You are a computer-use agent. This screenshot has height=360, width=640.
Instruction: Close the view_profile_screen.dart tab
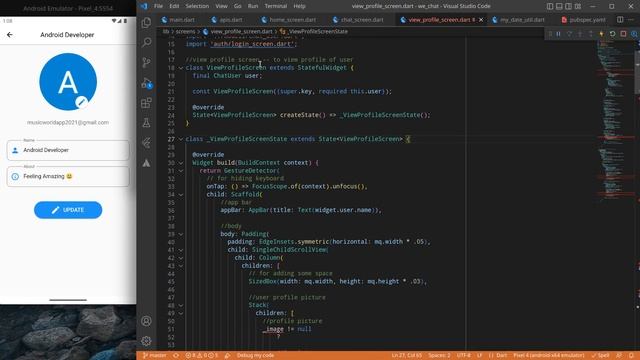481,20
